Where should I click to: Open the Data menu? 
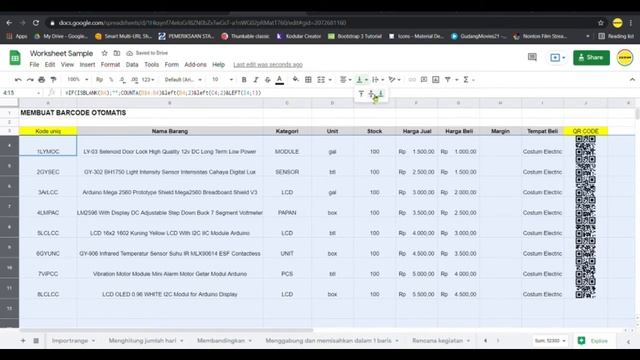tap(132, 64)
